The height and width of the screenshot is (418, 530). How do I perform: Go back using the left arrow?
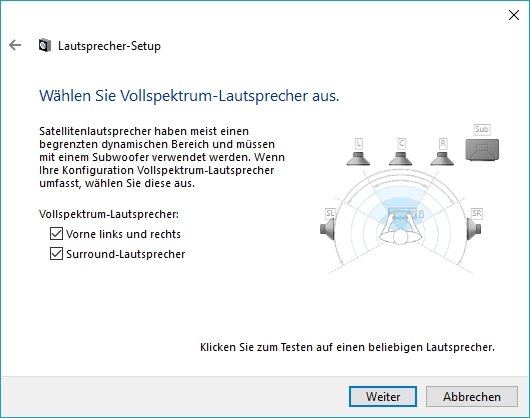coord(15,45)
